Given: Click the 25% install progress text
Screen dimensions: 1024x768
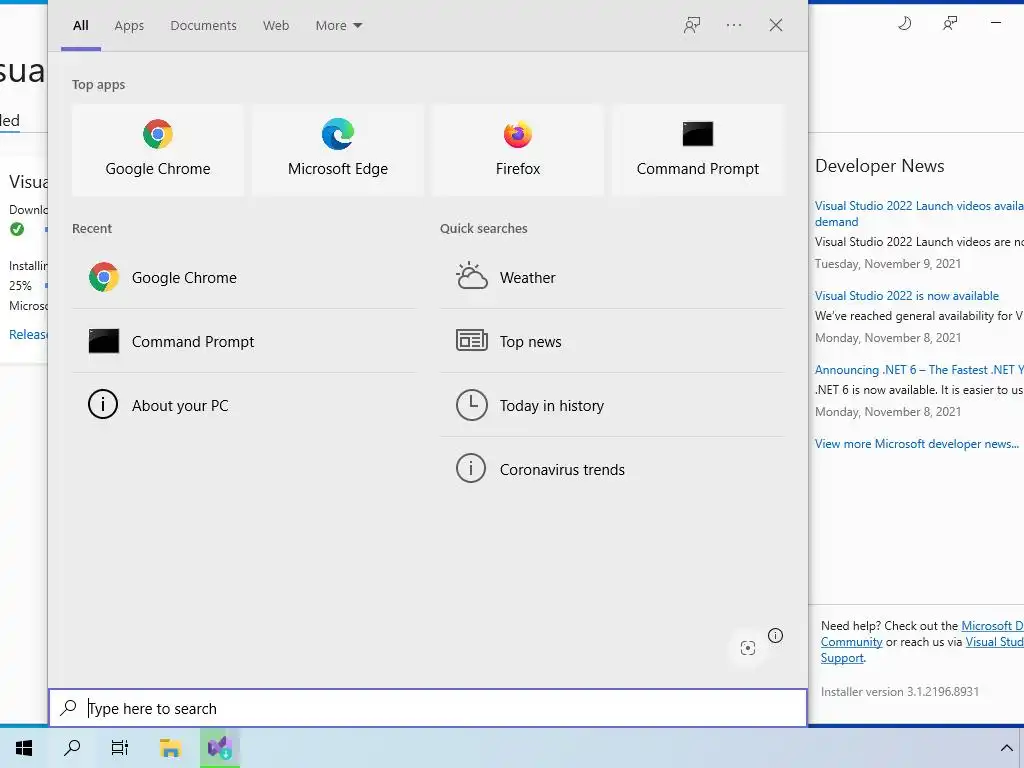Looking at the screenshot, I should coord(20,285).
